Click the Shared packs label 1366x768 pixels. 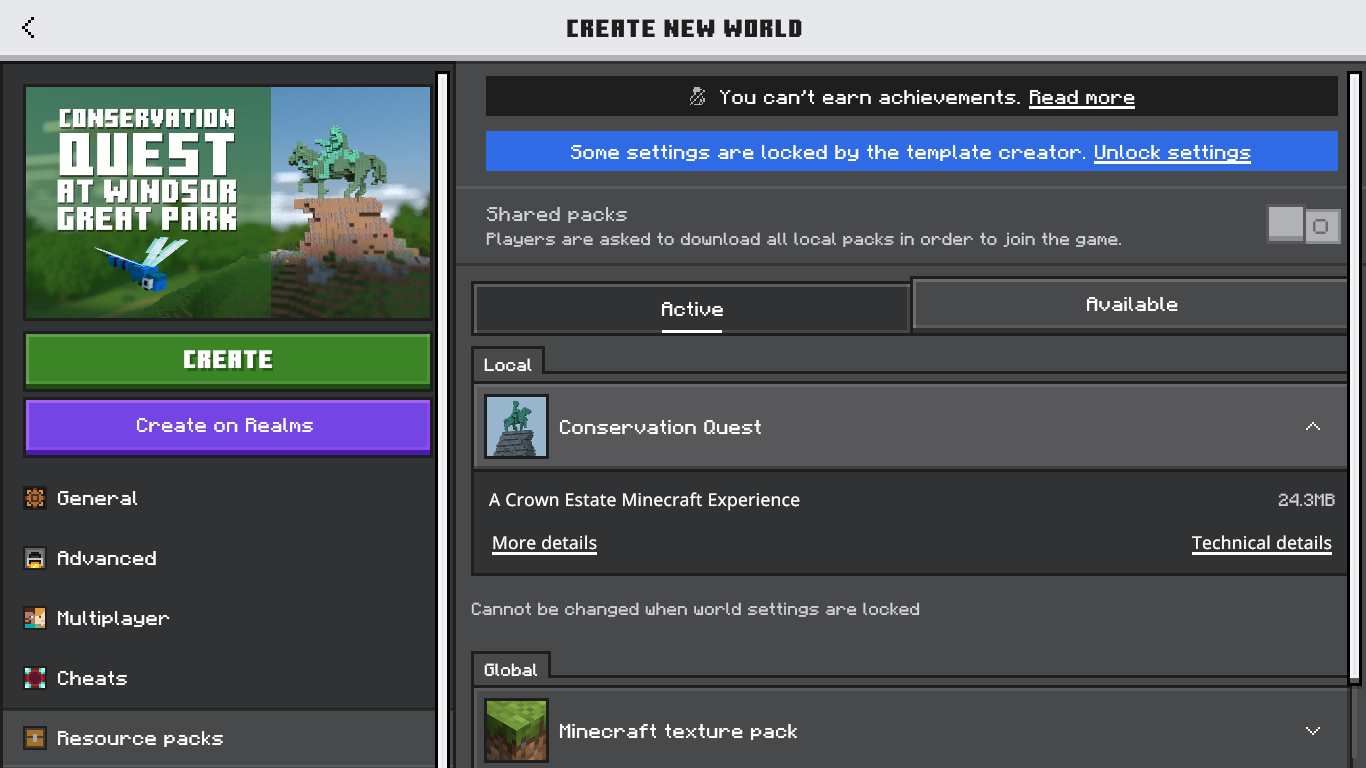click(556, 214)
